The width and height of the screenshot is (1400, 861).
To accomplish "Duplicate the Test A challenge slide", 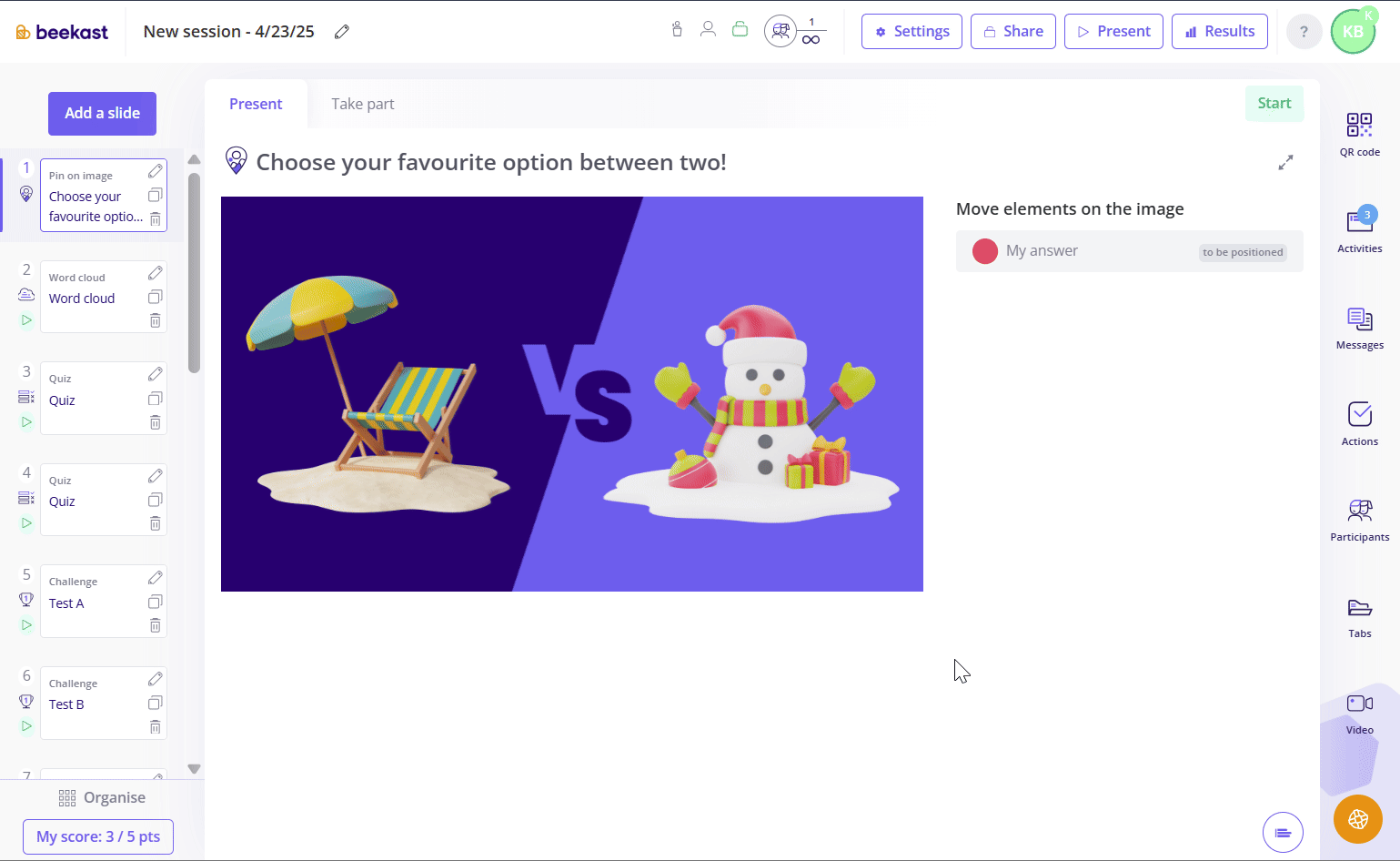I will tap(156, 602).
